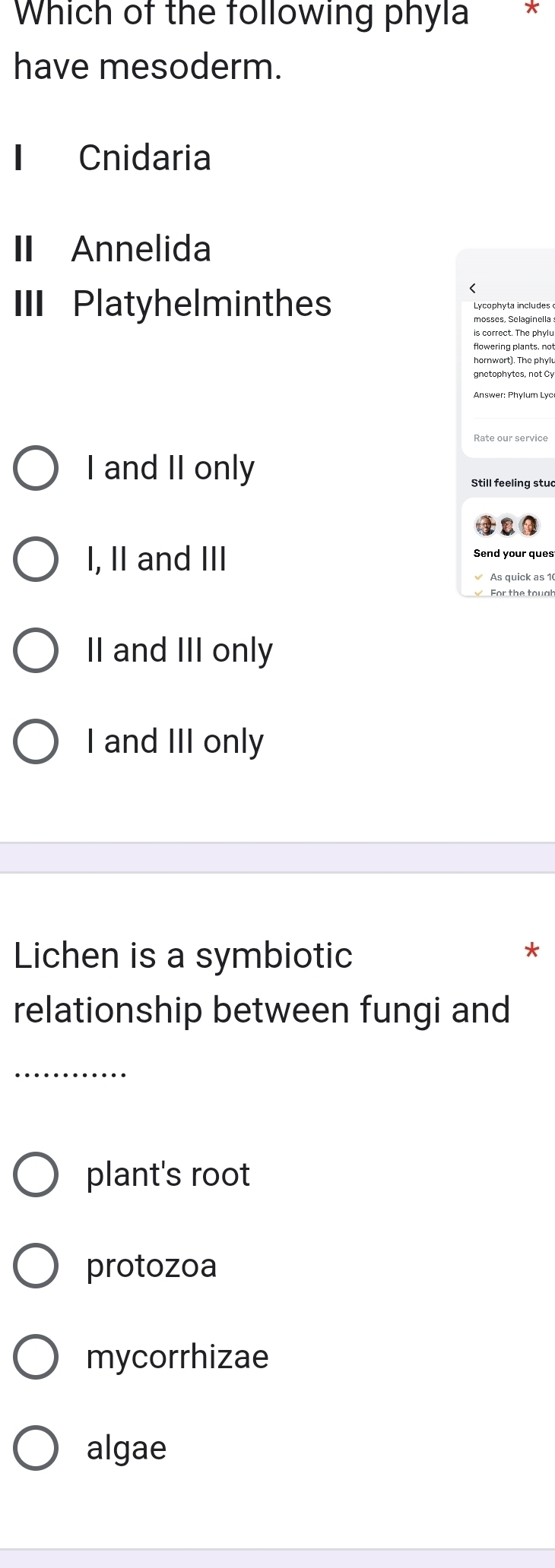The height and width of the screenshot is (1568, 555).
Task: Pick the 'I and III only' choice
Action: [35, 741]
